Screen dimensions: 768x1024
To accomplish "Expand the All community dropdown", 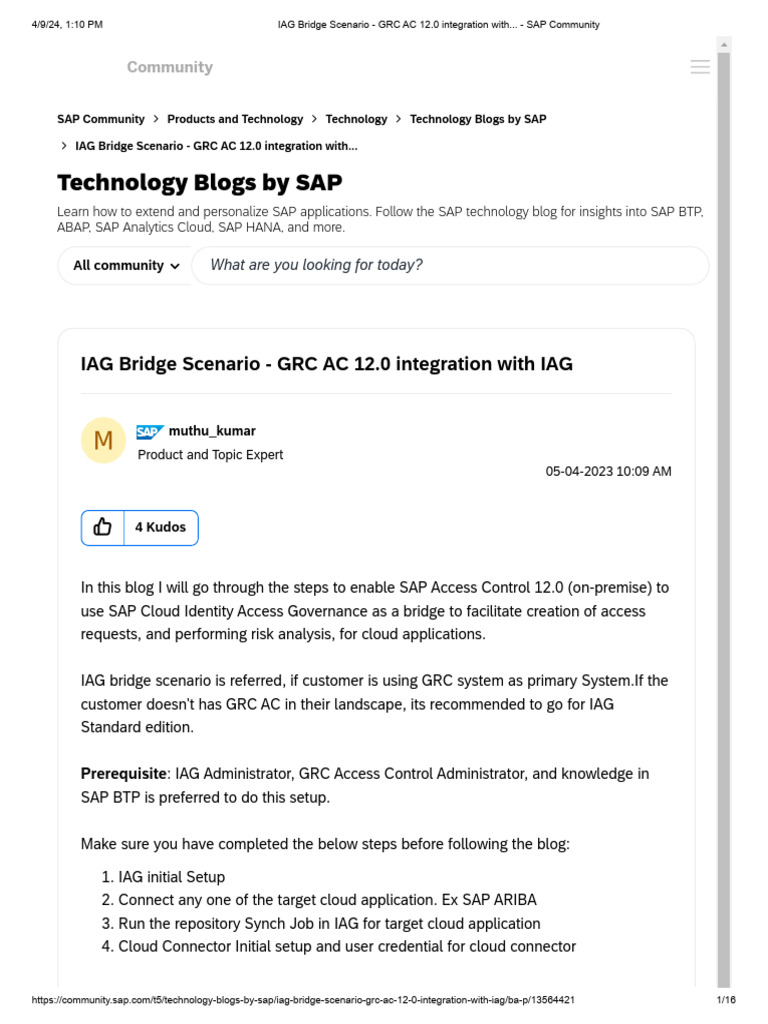I will click(x=125, y=265).
